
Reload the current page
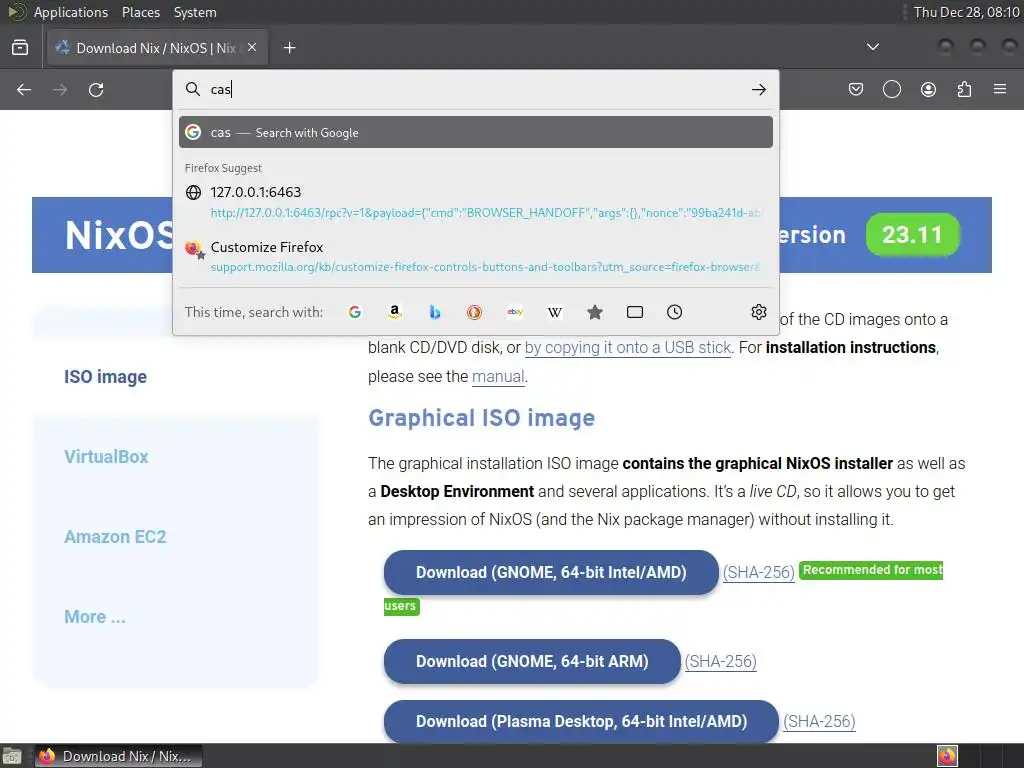96,89
